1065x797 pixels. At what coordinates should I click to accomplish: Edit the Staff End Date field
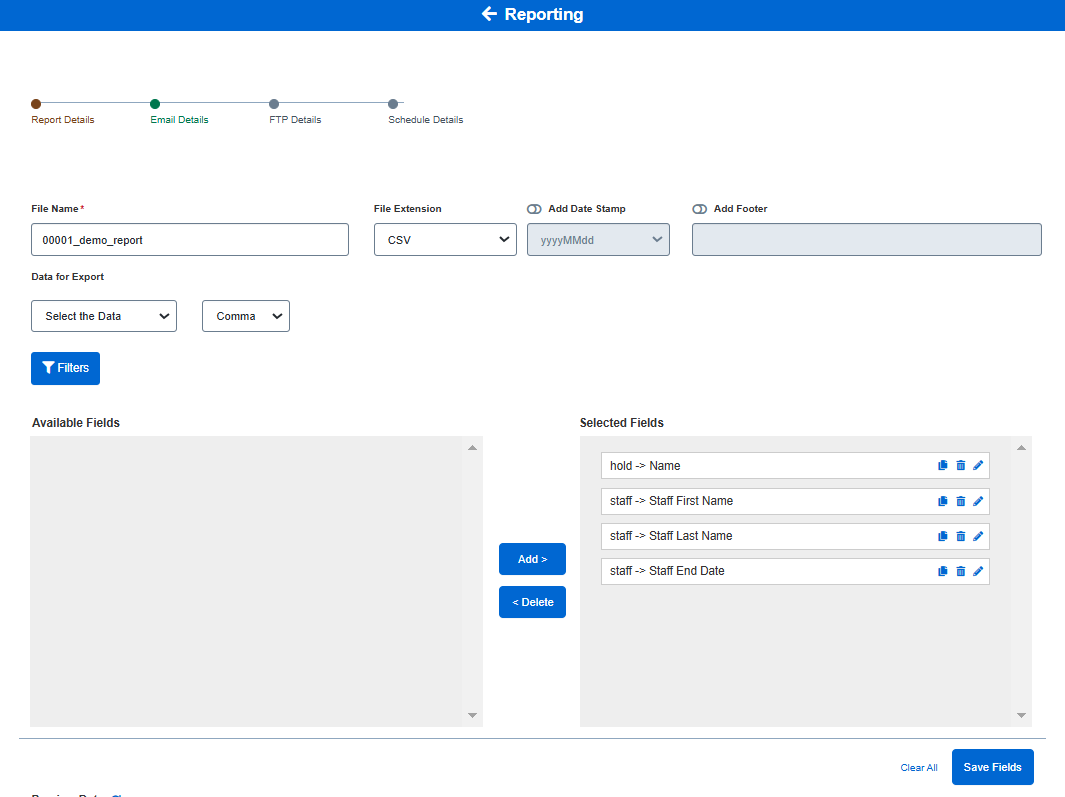pyautogui.click(x=978, y=571)
